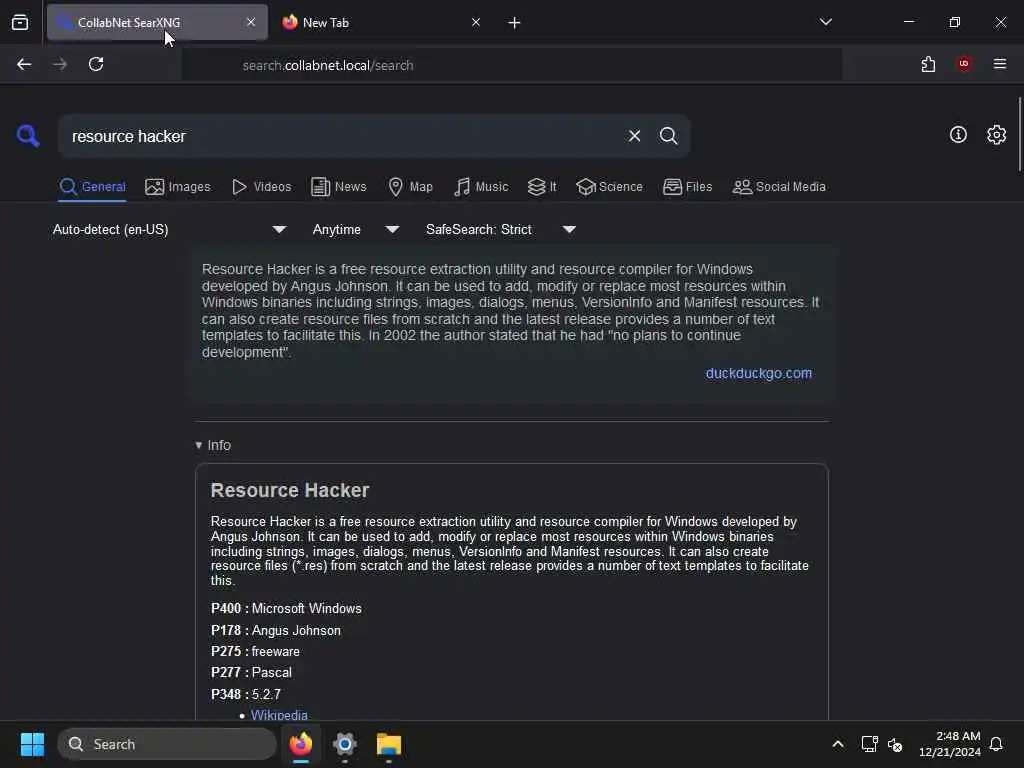Clear the search query with the X

point(634,136)
